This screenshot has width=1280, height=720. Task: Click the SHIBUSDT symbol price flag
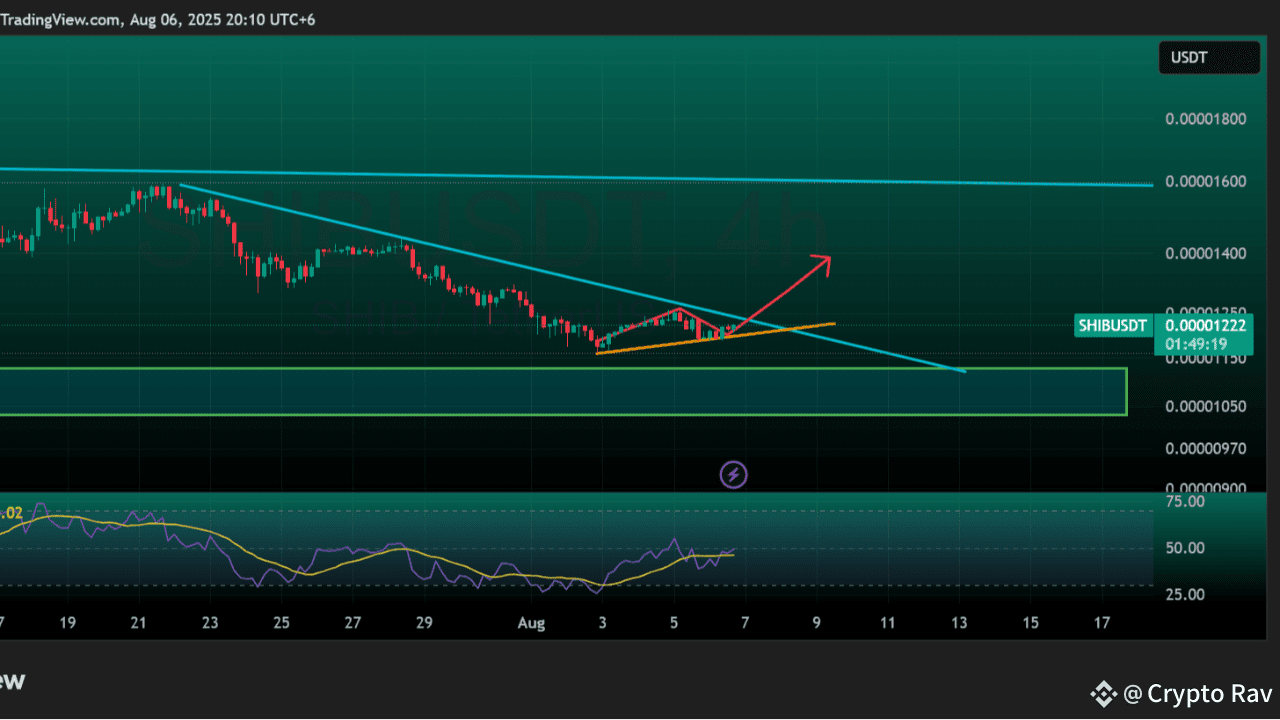[1112, 325]
